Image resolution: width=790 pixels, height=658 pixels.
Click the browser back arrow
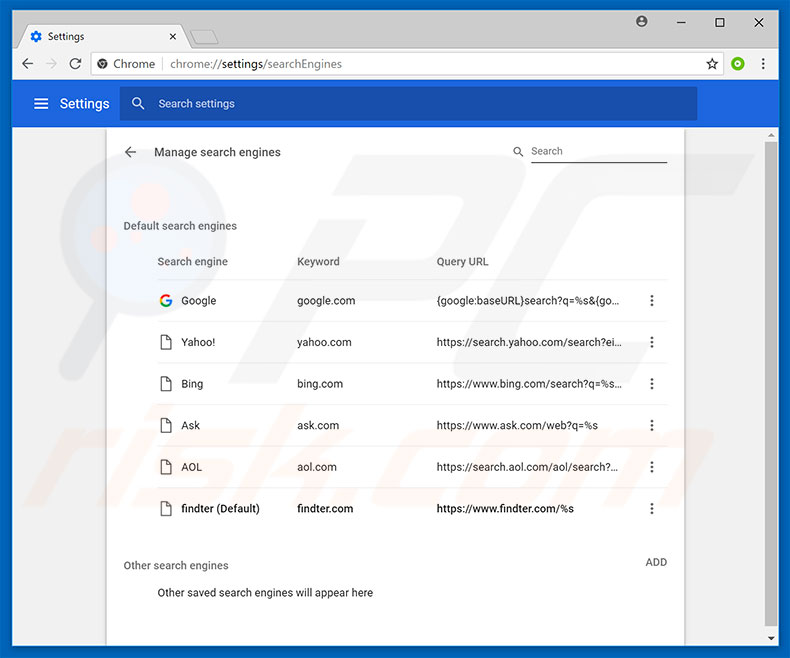click(28, 64)
